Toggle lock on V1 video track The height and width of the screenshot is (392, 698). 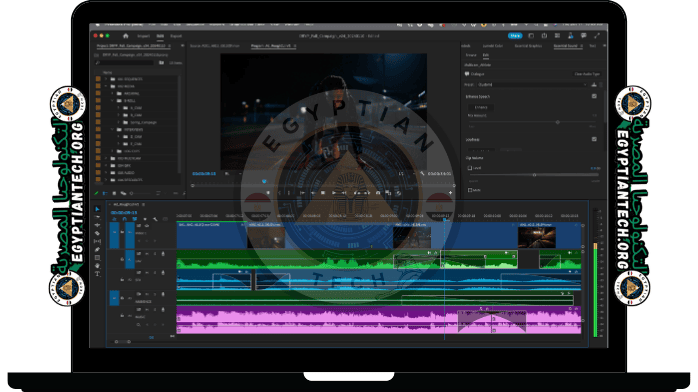tap(122, 232)
